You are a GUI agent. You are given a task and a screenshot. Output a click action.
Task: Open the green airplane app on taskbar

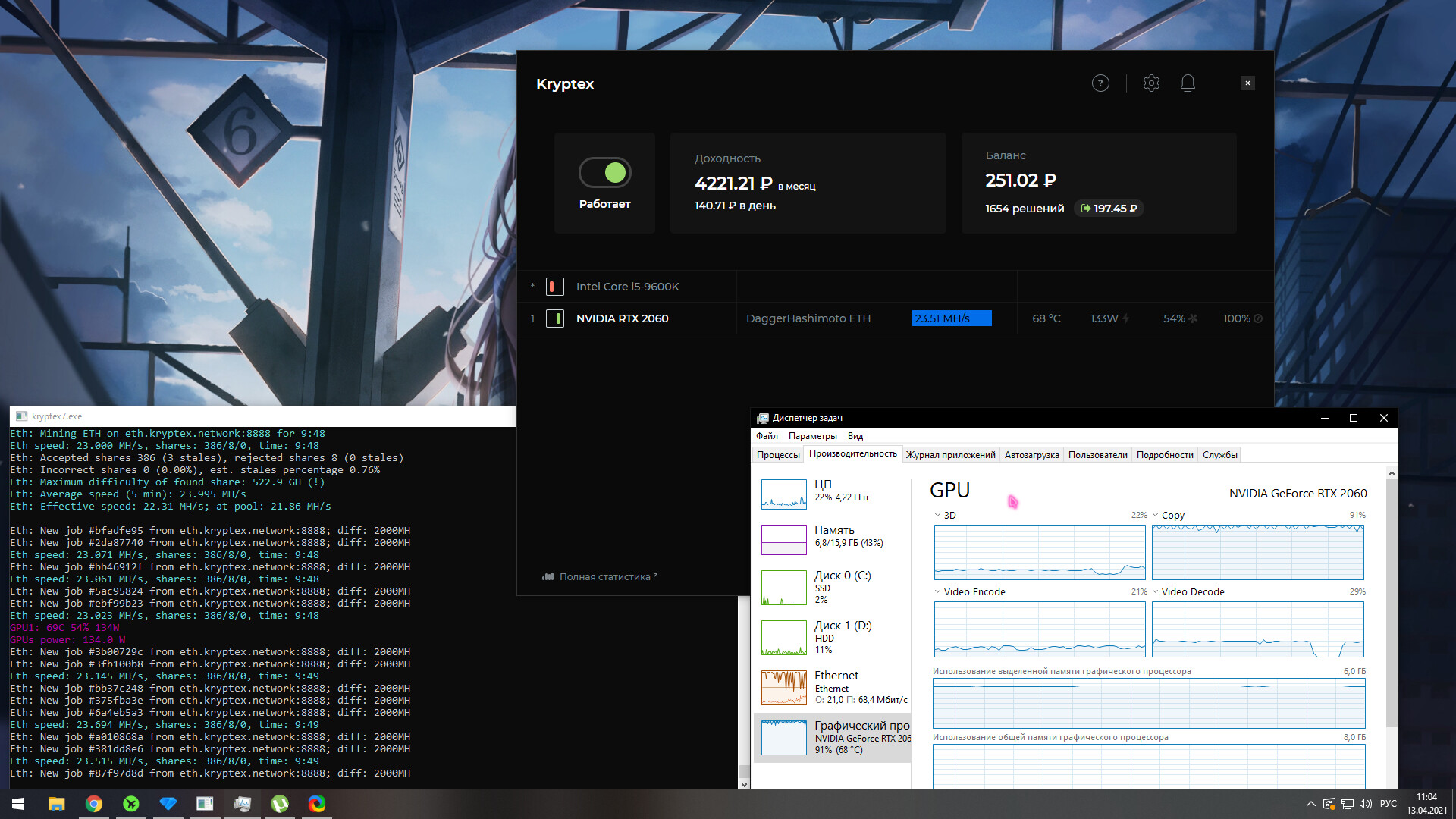click(131, 804)
